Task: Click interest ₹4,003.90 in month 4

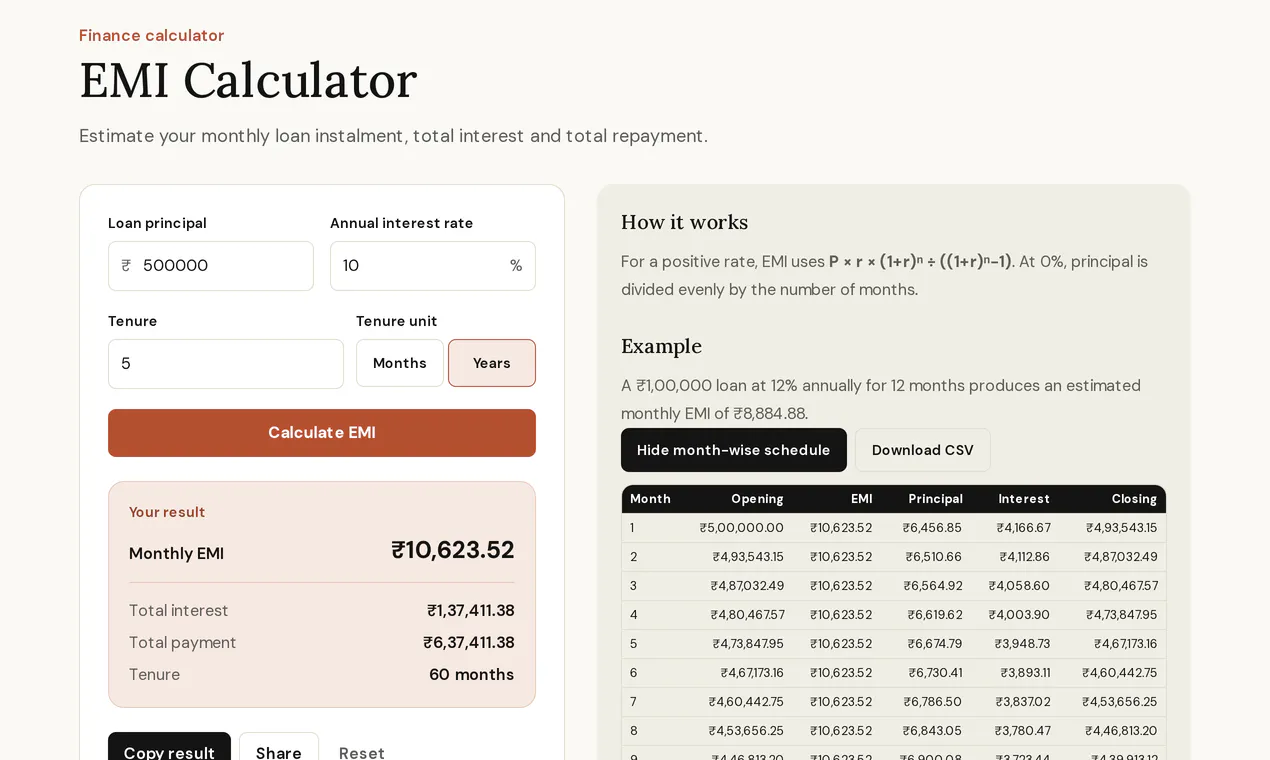Action: pyautogui.click(x=1020, y=615)
